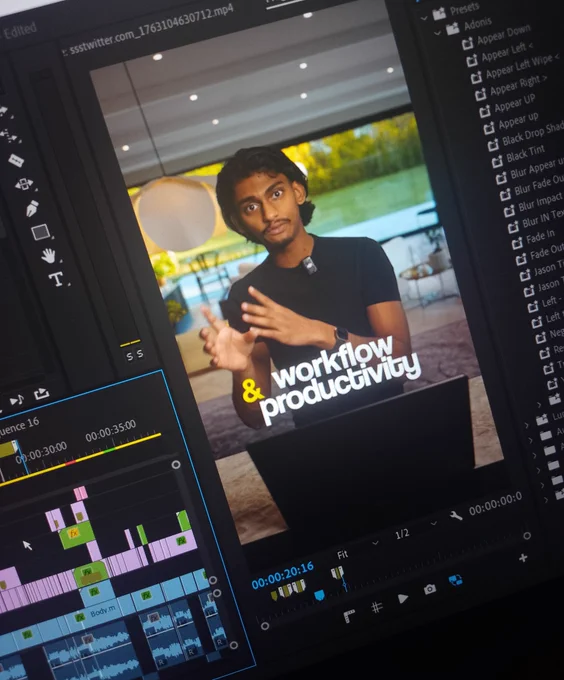Select the Type tool
Viewport: 564px width, 680px height.
[57, 279]
